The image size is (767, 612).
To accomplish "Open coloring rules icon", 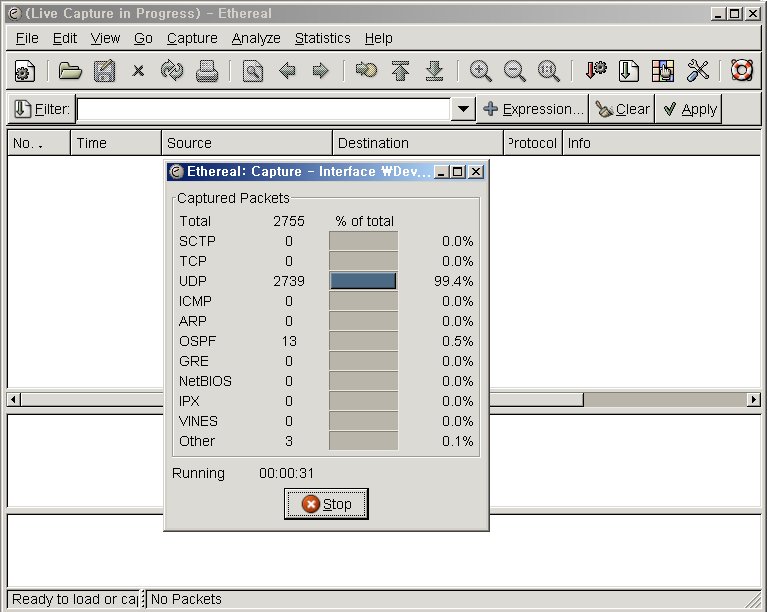I will [663, 71].
